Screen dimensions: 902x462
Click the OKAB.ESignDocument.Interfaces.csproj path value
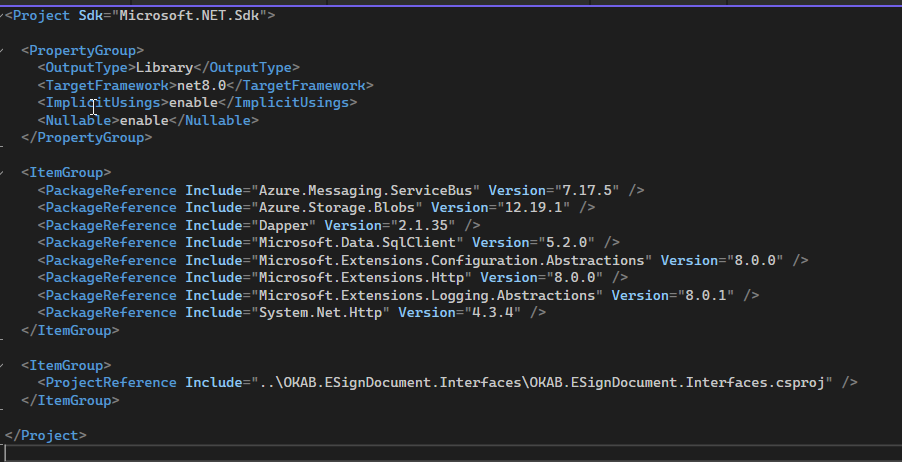coord(542,383)
